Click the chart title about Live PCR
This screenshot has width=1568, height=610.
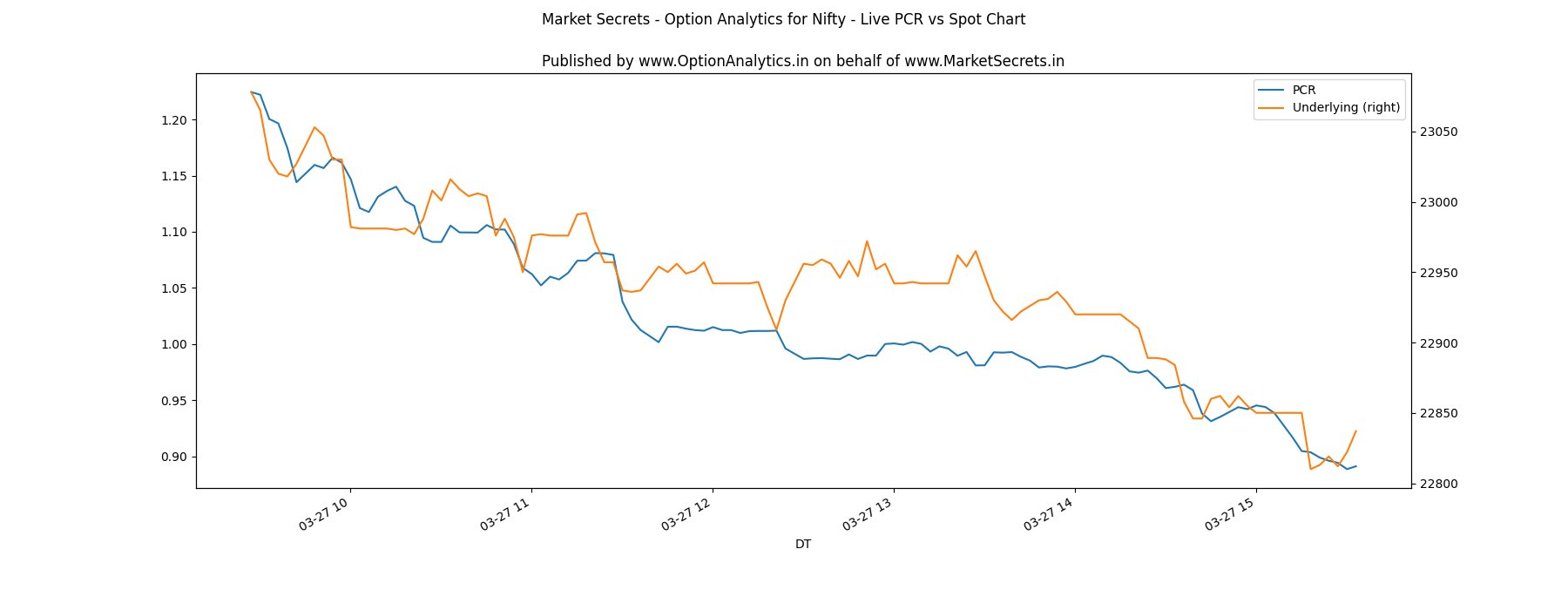tap(783, 19)
